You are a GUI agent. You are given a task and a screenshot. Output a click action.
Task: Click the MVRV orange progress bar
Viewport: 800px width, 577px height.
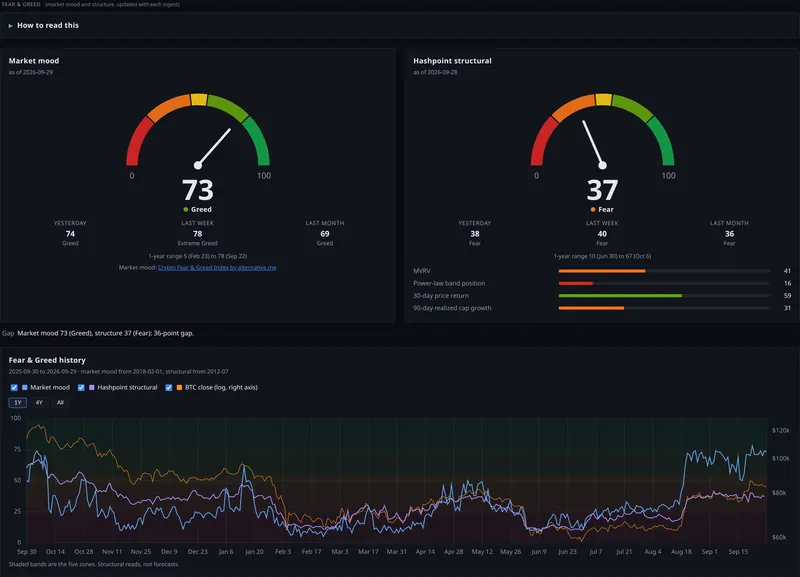tap(602, 271)
